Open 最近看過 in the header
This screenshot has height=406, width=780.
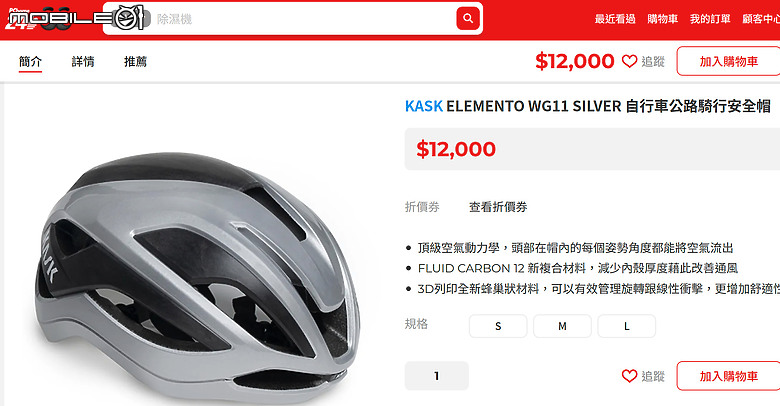coord(615,19)
